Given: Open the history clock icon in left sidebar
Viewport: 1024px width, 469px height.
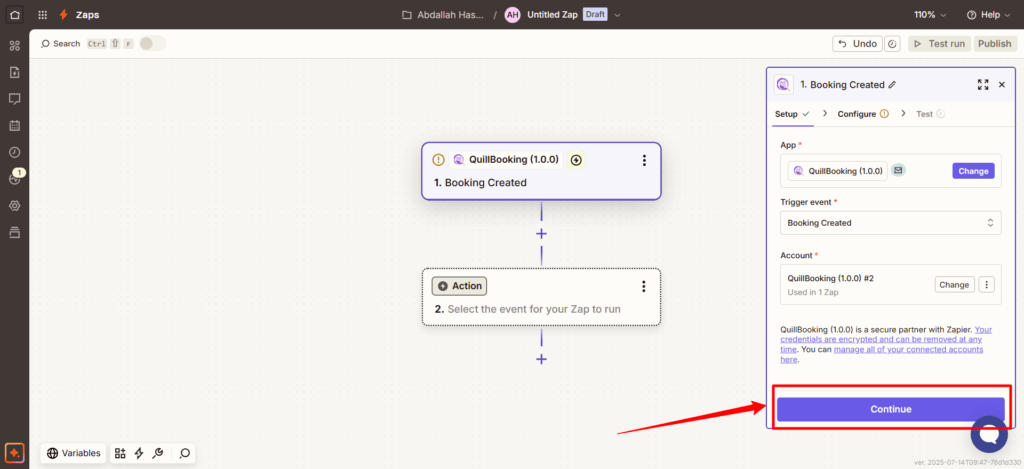Looking at the screenshot, I should (x=14, y=152).
